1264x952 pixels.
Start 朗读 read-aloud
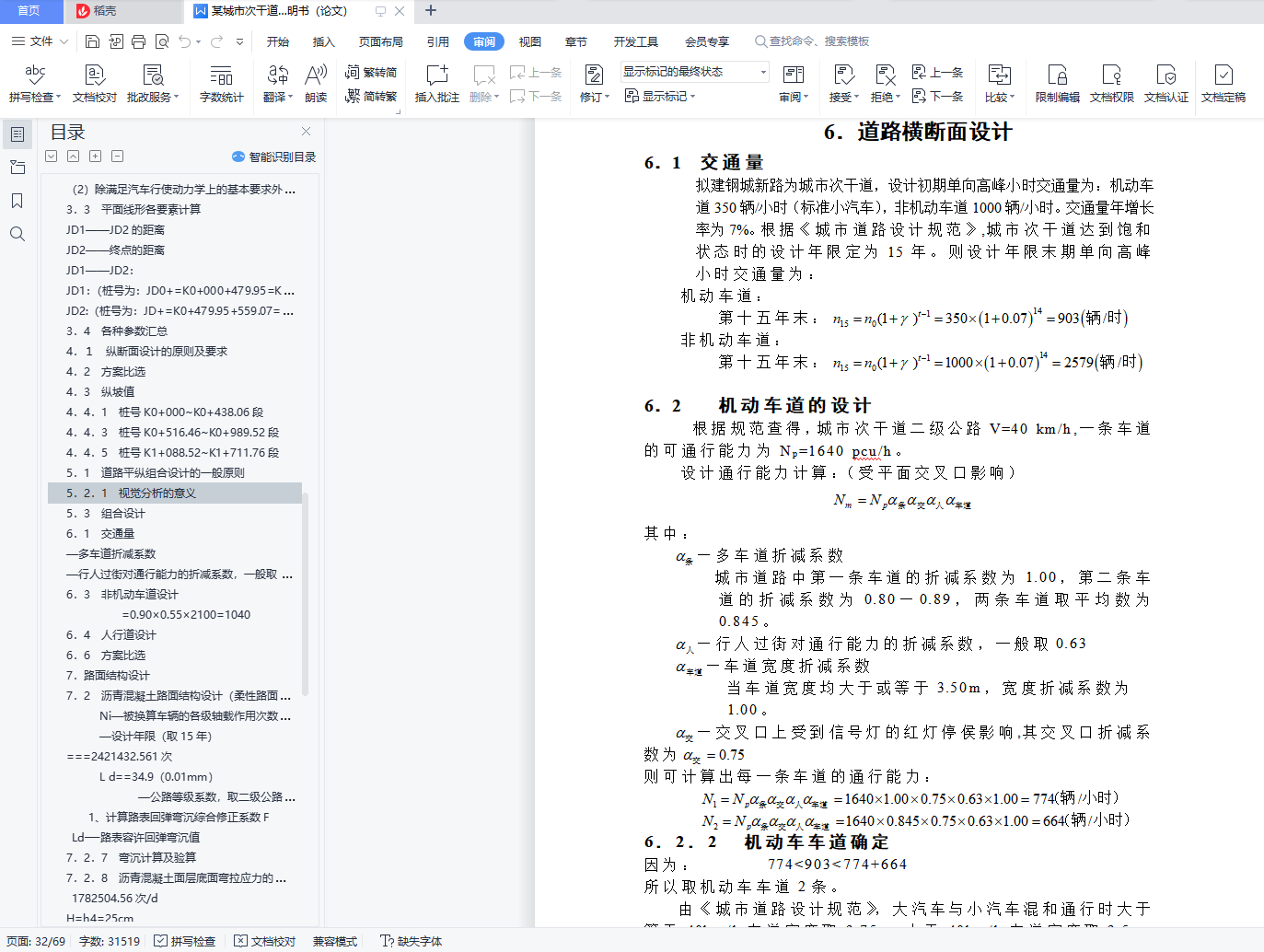point(316,83)
